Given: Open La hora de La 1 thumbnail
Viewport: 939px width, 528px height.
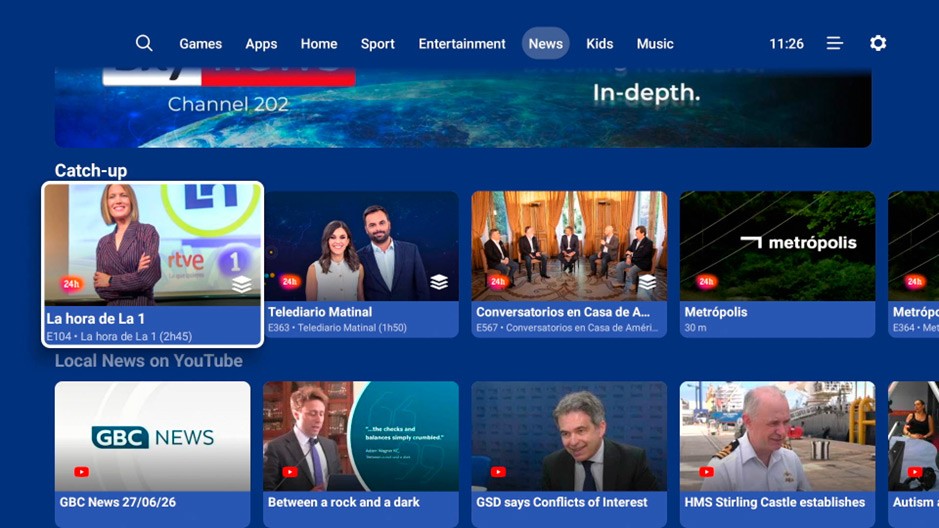Looking at the screenshot, I should (x=153, y=245).
